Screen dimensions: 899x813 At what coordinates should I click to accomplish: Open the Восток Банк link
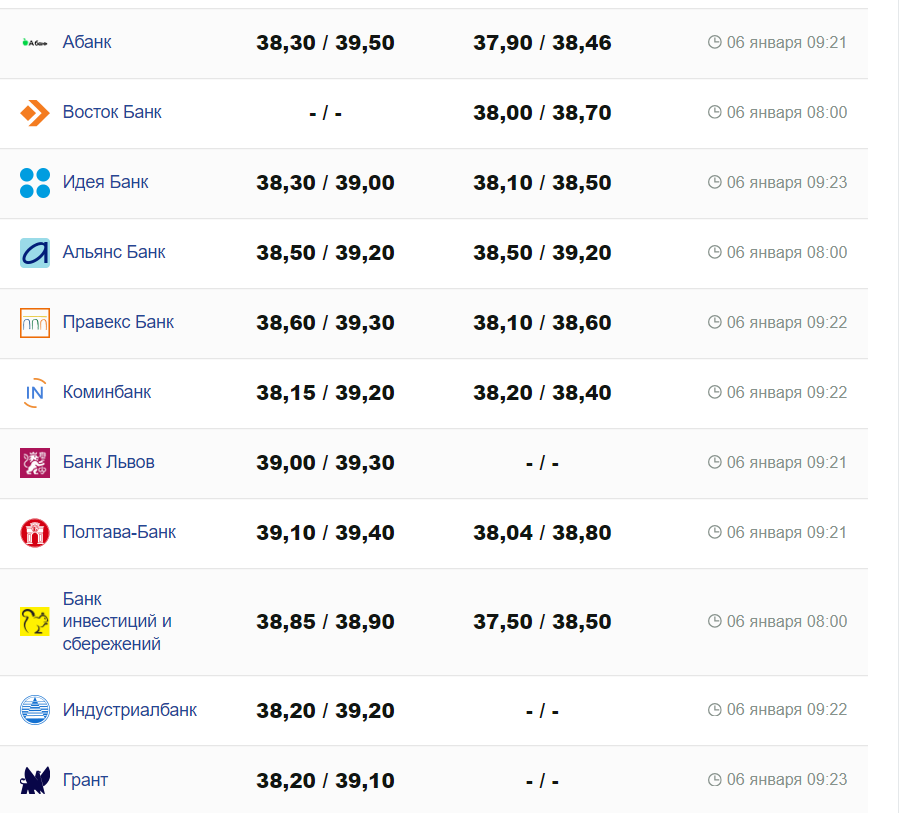(112, 112)
